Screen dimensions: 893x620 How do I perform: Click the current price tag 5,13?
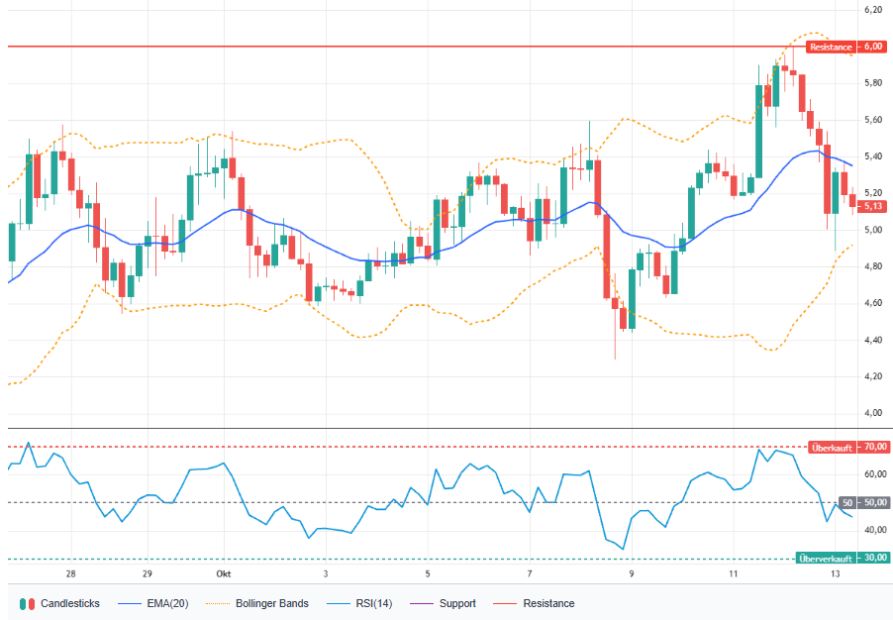point(873,206)
